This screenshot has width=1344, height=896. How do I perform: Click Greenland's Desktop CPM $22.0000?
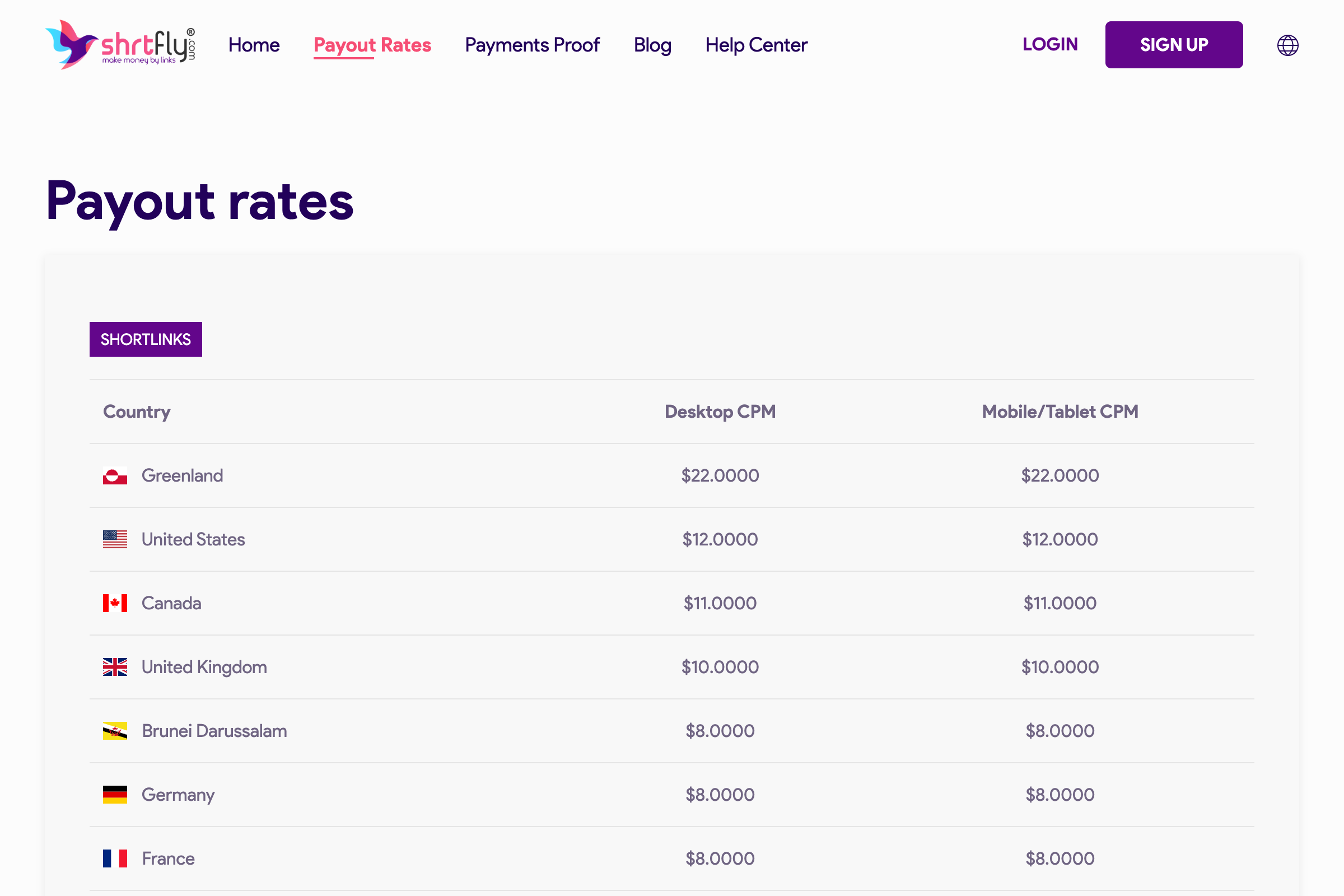(720, 475)
